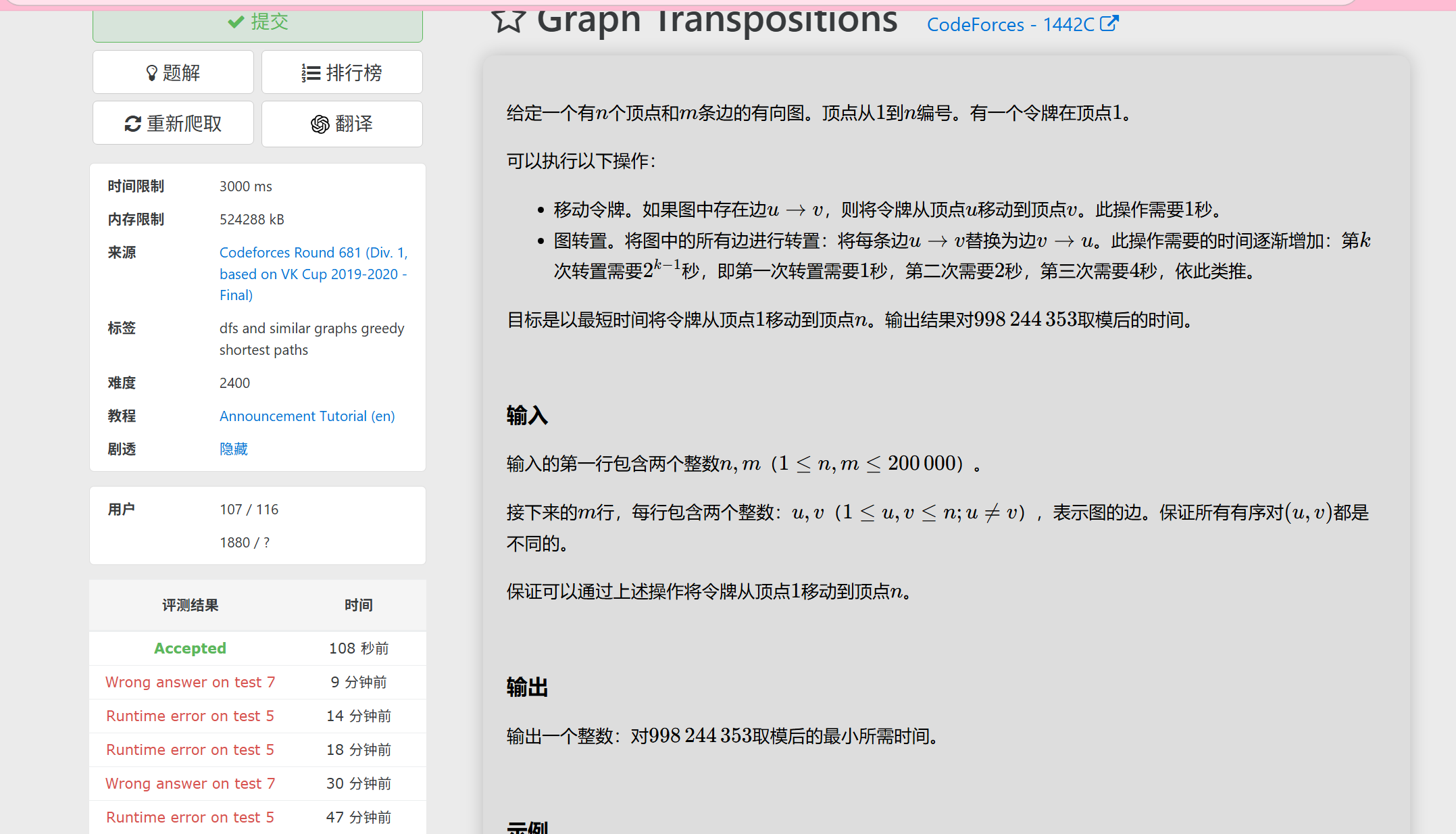1456x834 pixels.
Task: Click the 107 / 116 user statistics
Action: (249, 510)
